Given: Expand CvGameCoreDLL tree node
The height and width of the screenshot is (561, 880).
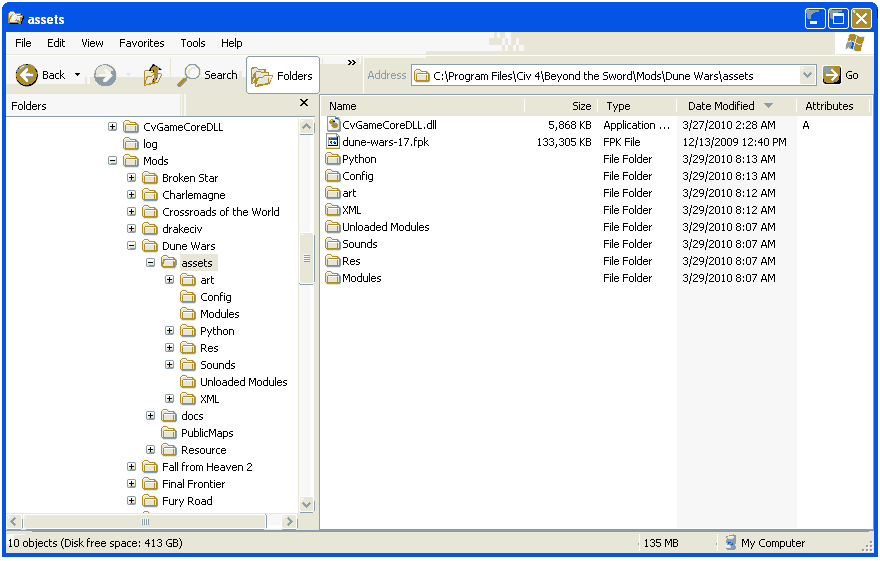Looking at the screenshot, I should [112, 127].
